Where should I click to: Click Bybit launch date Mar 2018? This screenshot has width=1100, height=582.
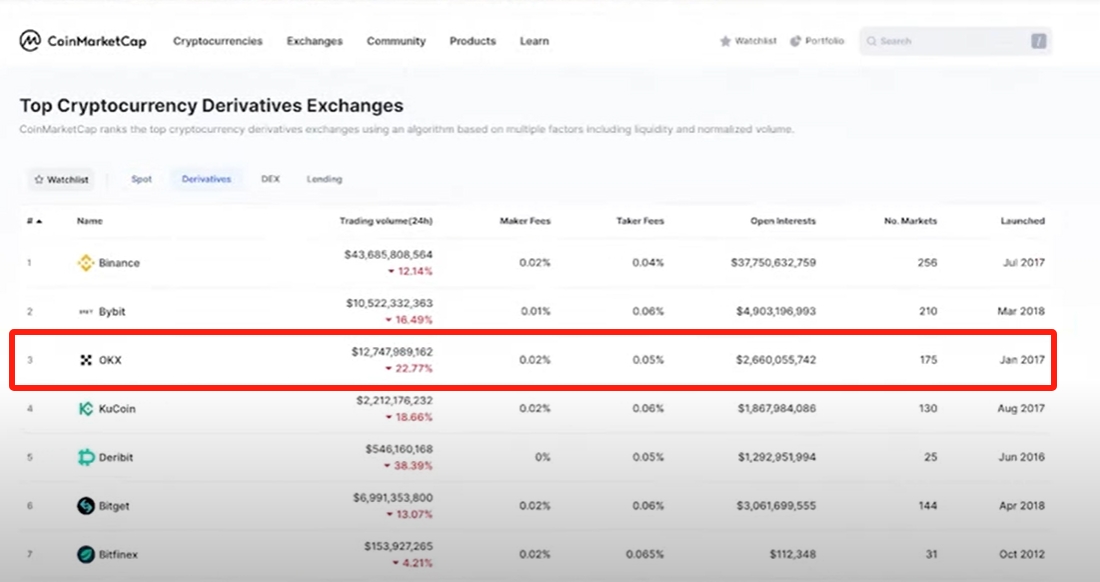coord(1021,311)
